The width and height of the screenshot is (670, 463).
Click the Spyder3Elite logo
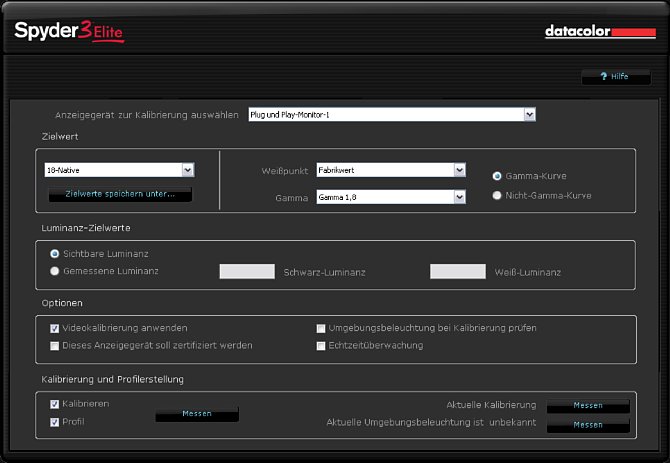point(69,32)
